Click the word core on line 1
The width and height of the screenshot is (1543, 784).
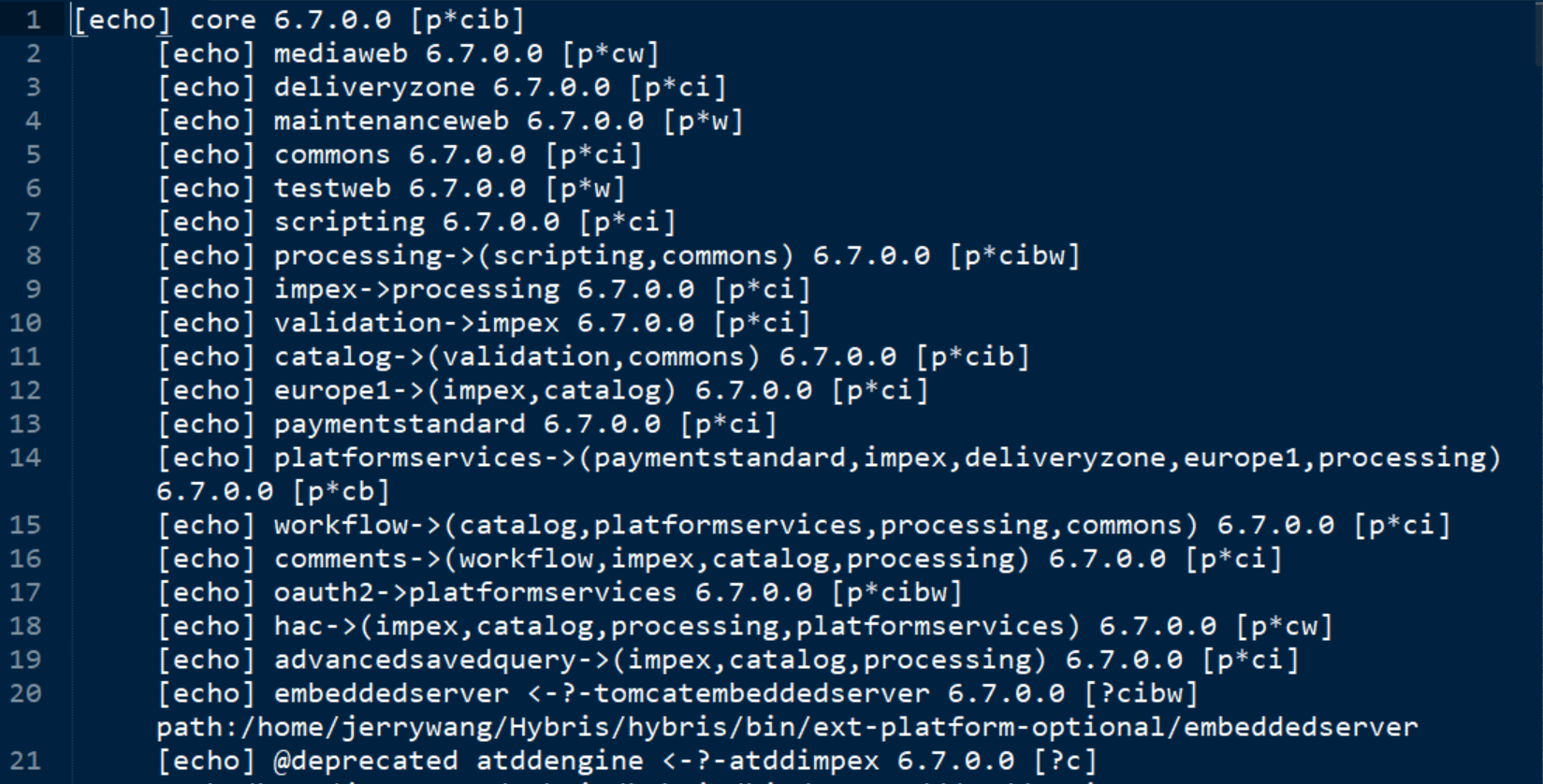223,20
